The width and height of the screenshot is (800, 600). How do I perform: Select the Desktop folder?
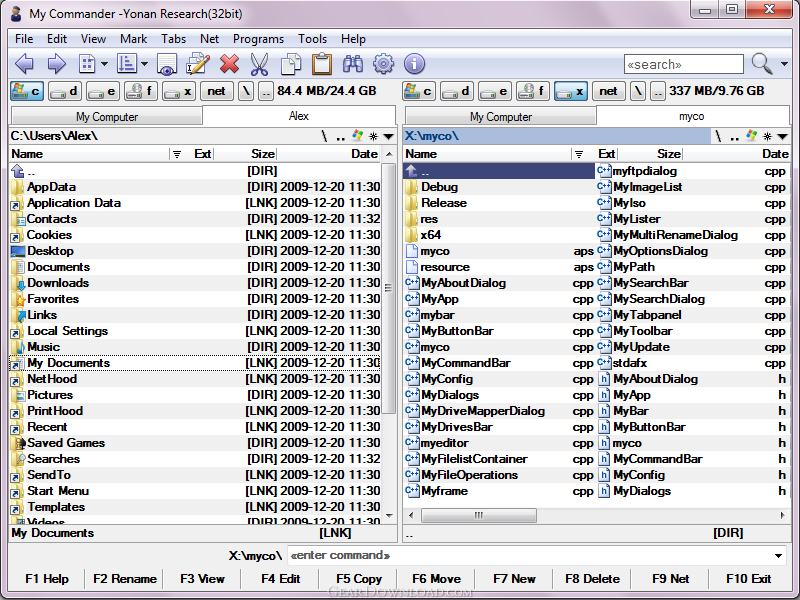(x=195, y=251)
